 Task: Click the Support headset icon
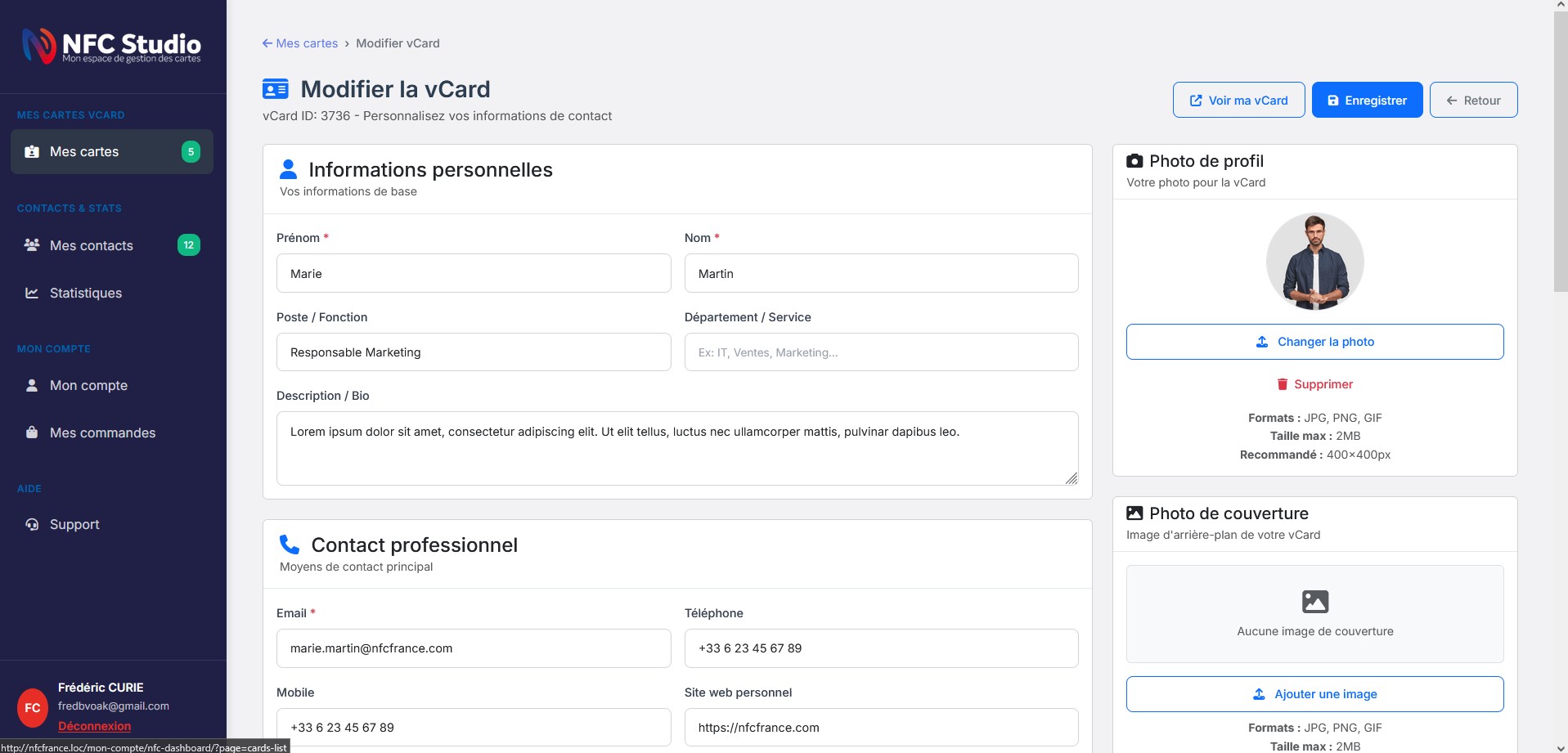pyautogui.click(x=32, y=524)
